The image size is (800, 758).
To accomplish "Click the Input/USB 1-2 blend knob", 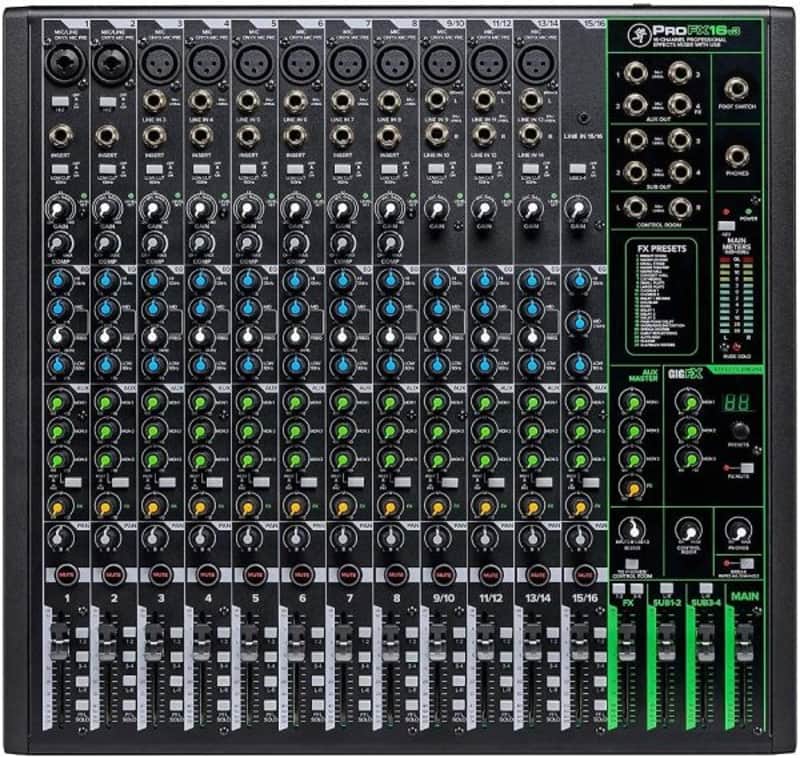I will (x=632, y=530).
